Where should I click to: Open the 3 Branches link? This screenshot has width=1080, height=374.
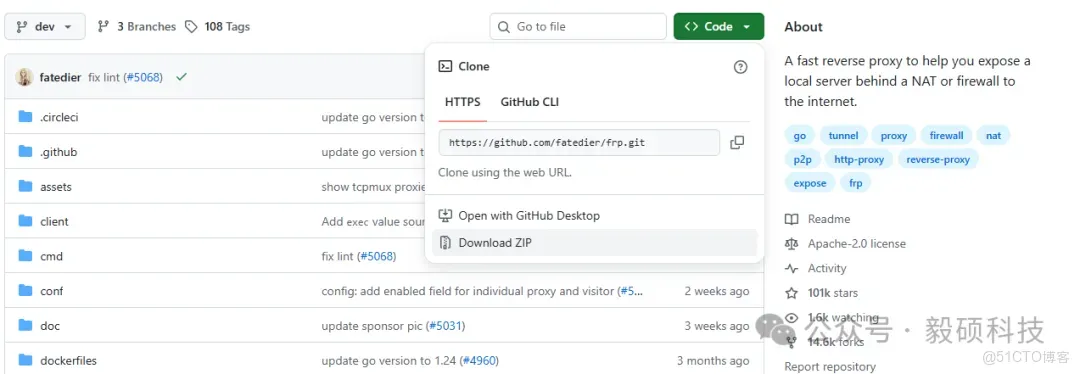(137, 27)
